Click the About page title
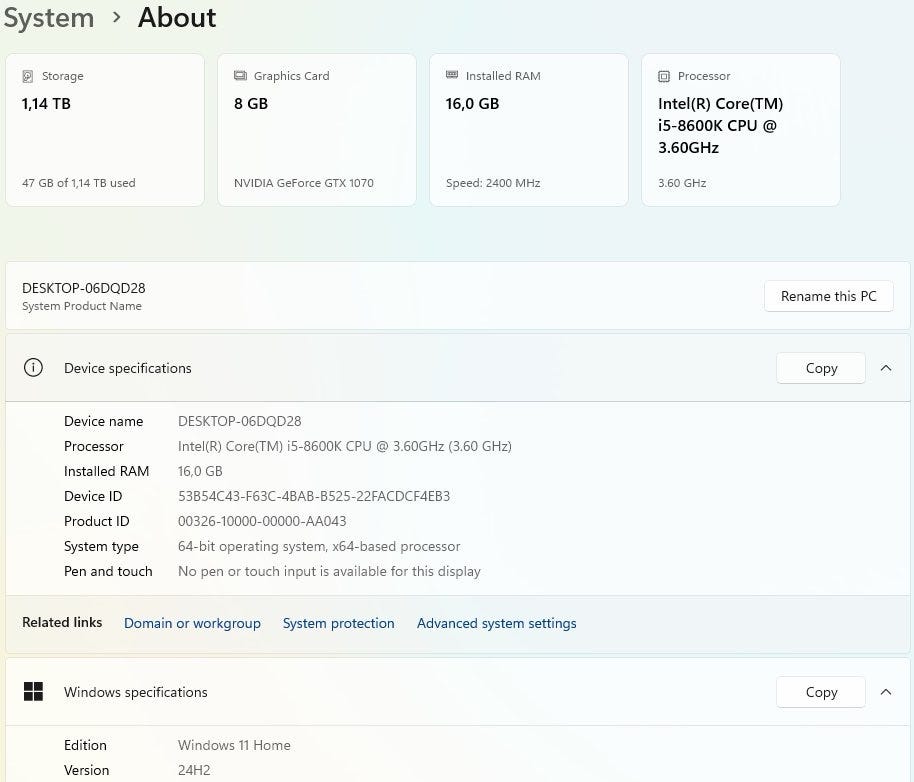914x782 pixels. pos(177,18)
